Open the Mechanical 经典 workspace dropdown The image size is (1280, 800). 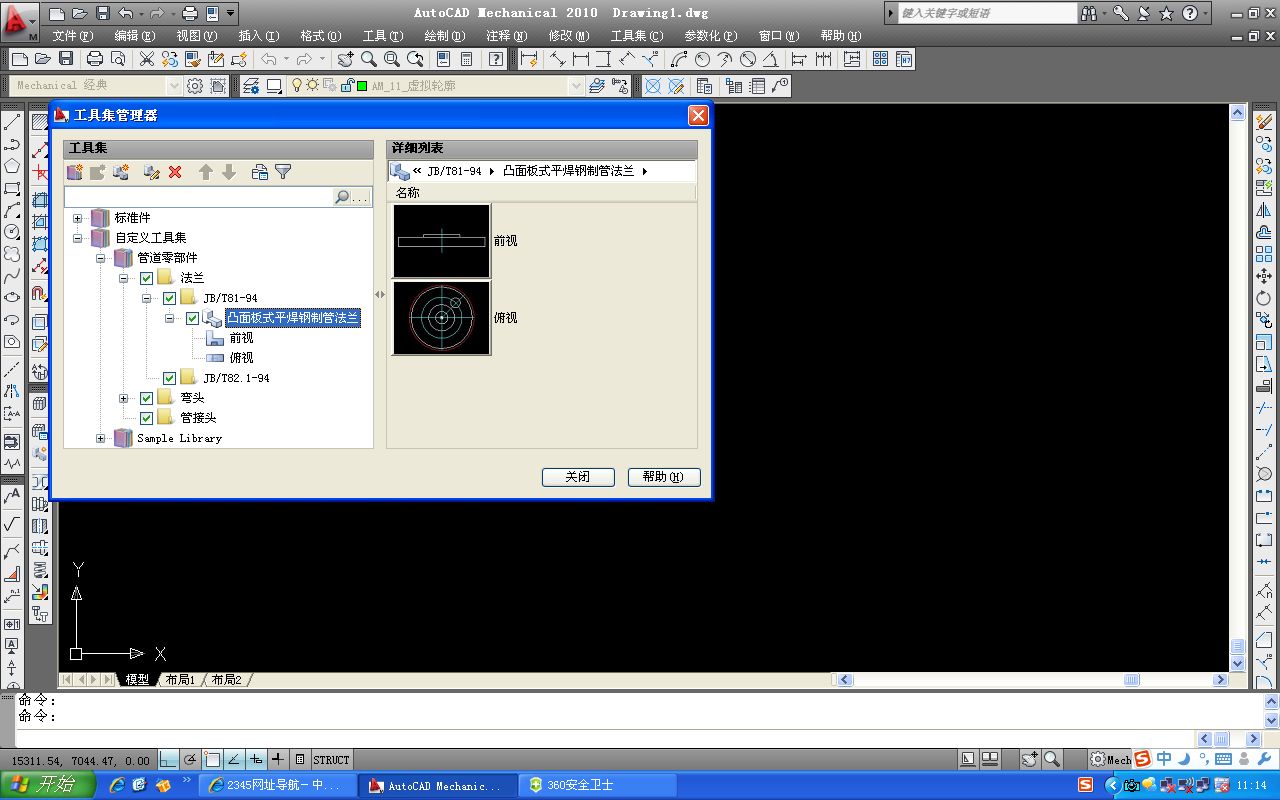pos(173,86)
